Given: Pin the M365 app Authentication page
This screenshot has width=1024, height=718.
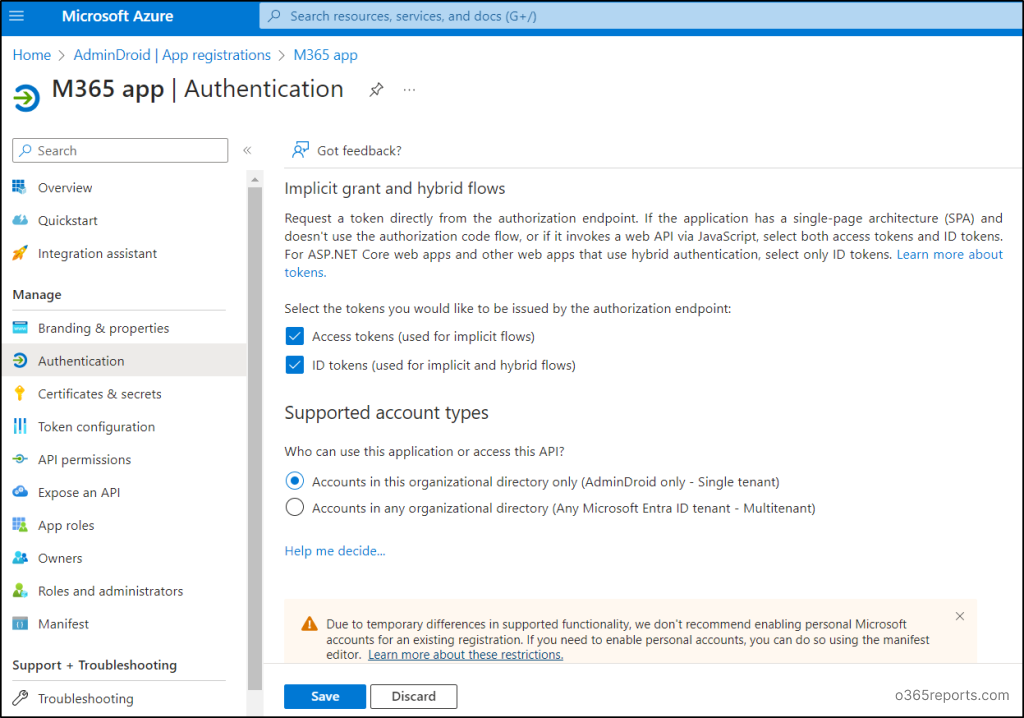Looking at the screenshot, I should pos(376,90).
